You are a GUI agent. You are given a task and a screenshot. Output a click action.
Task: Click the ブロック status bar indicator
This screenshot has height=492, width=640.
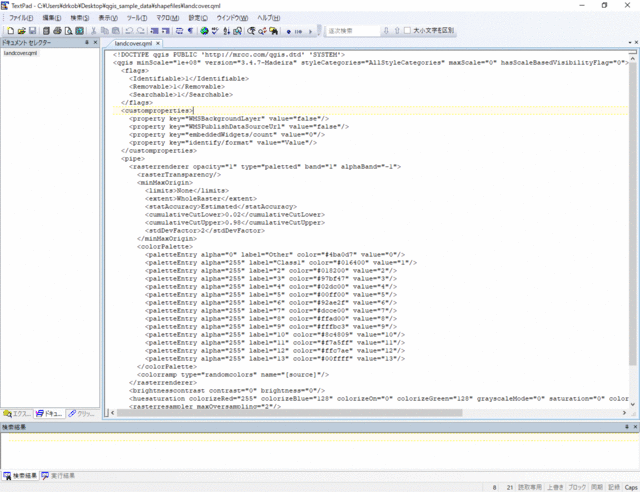[x=577, y=487]
